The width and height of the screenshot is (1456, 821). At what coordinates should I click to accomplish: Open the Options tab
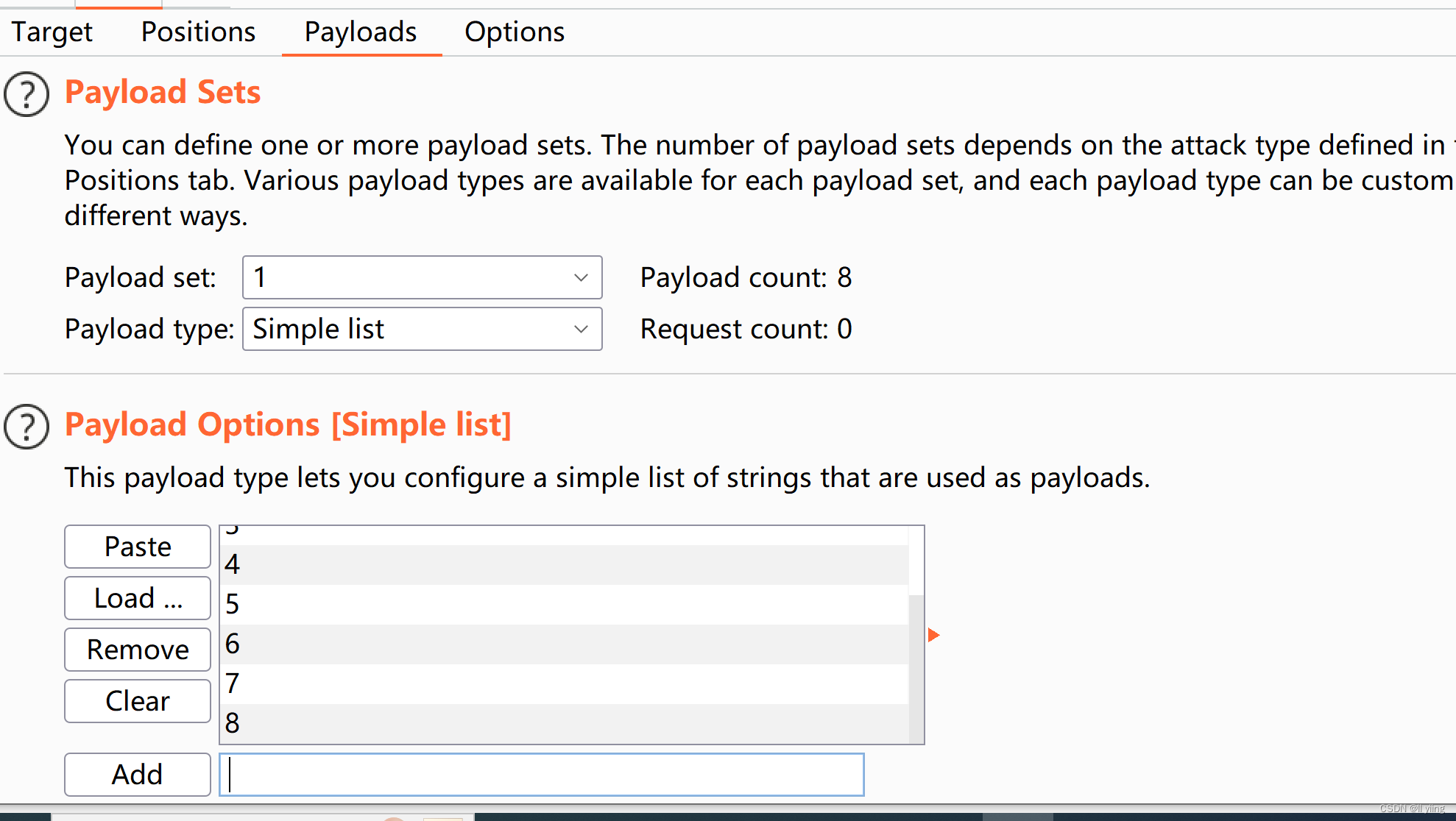(x=514, y=32)
